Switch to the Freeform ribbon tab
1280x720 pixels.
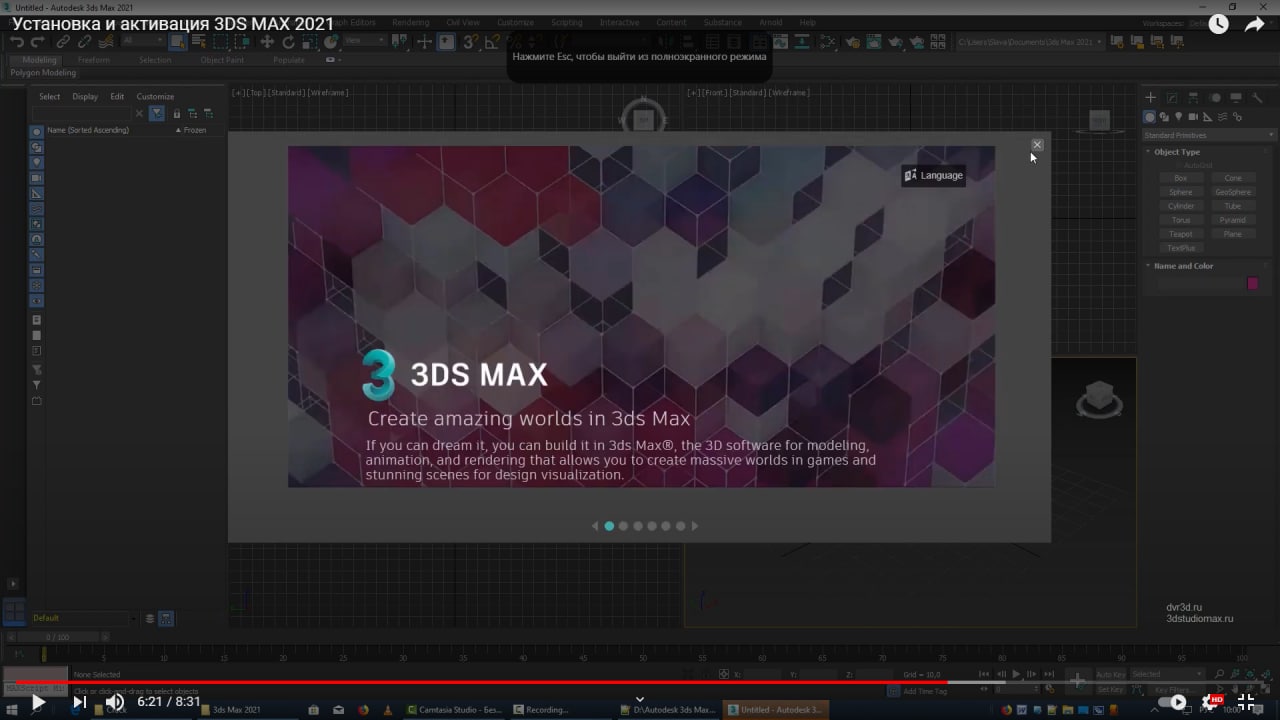[94, 60]
